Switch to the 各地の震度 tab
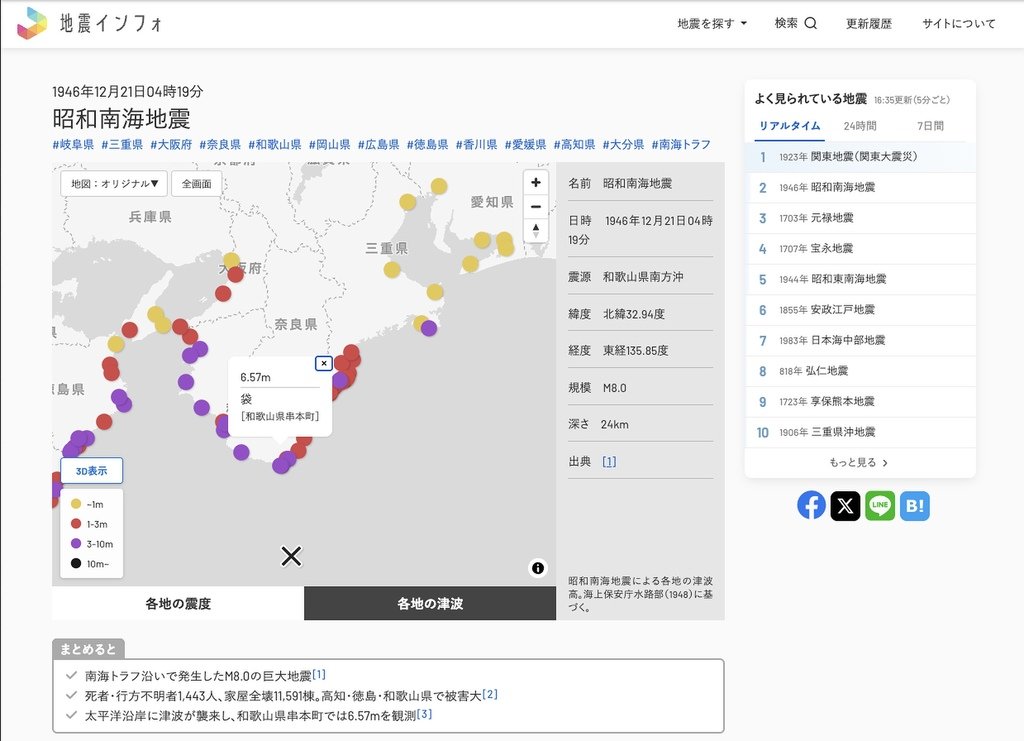1024x741 pixels. coord(178,603)
